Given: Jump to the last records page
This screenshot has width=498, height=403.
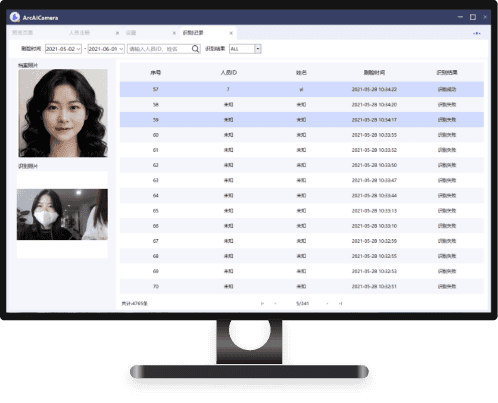Looking at the screenshot, I should point(340,303).
